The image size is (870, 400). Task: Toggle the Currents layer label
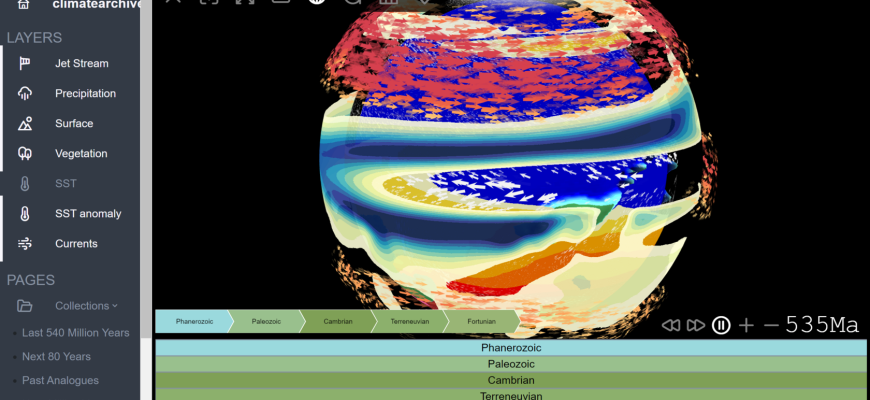click(x=76, y=244)
